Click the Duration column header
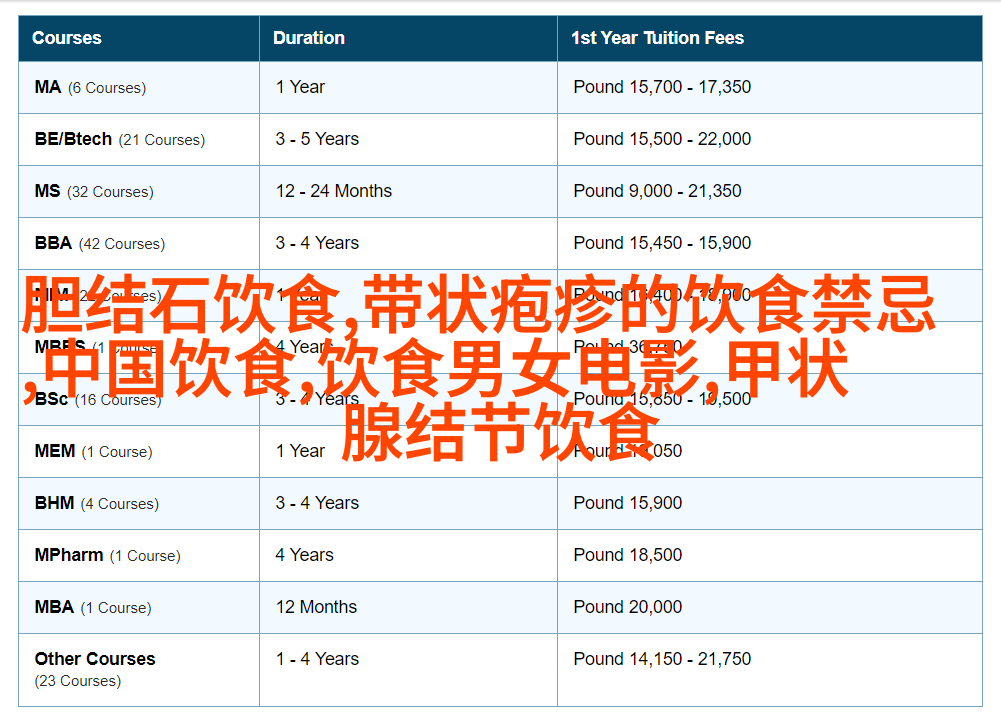1001x720 pixels. [309, 38]
